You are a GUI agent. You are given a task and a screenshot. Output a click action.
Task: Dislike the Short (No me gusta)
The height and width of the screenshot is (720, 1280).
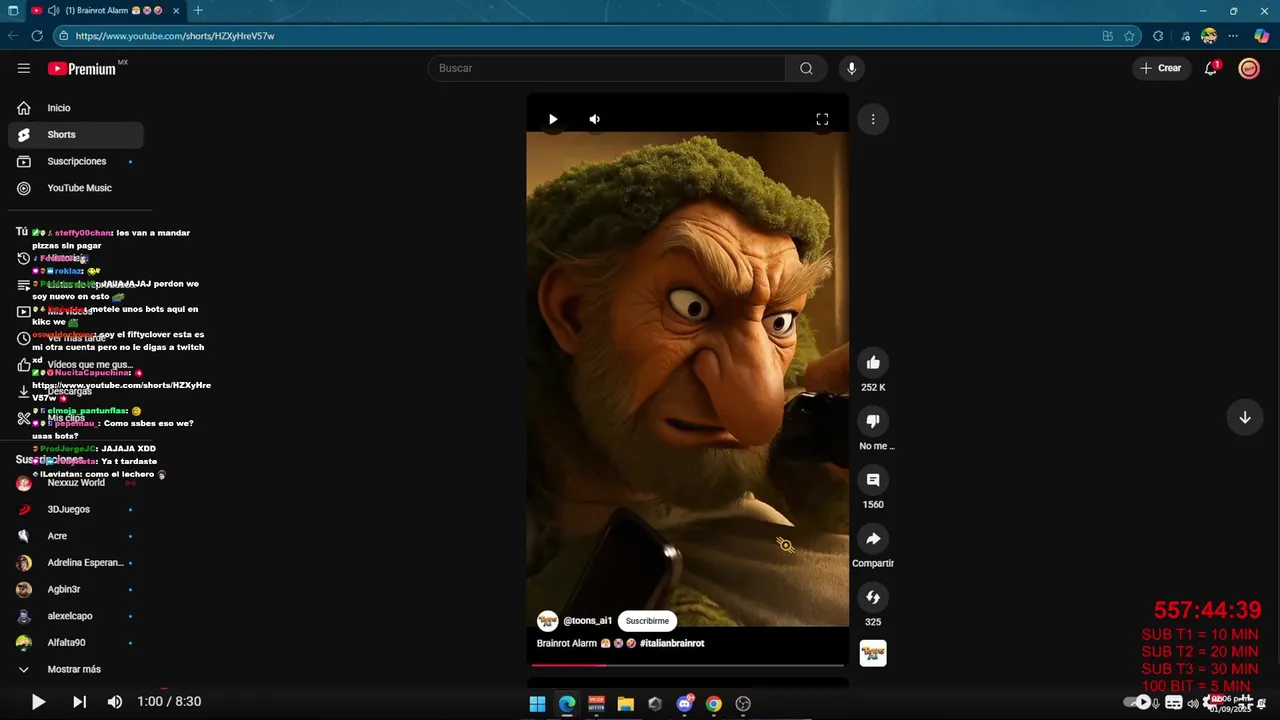873,421
